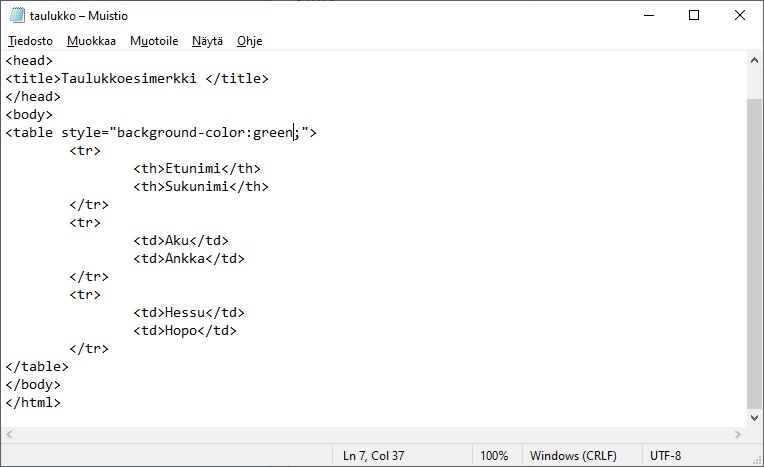764x467 pixels.
Task: Click the vertical scrollbar up arrow
Action: pos(755,60)
